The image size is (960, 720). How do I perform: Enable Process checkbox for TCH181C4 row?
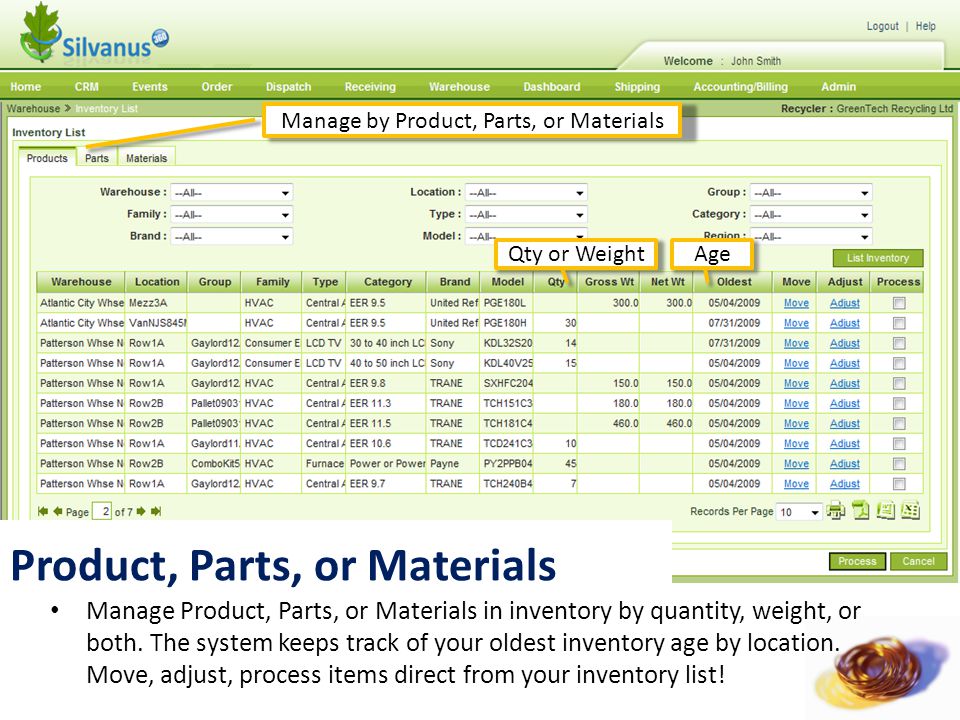click(899, 424)
